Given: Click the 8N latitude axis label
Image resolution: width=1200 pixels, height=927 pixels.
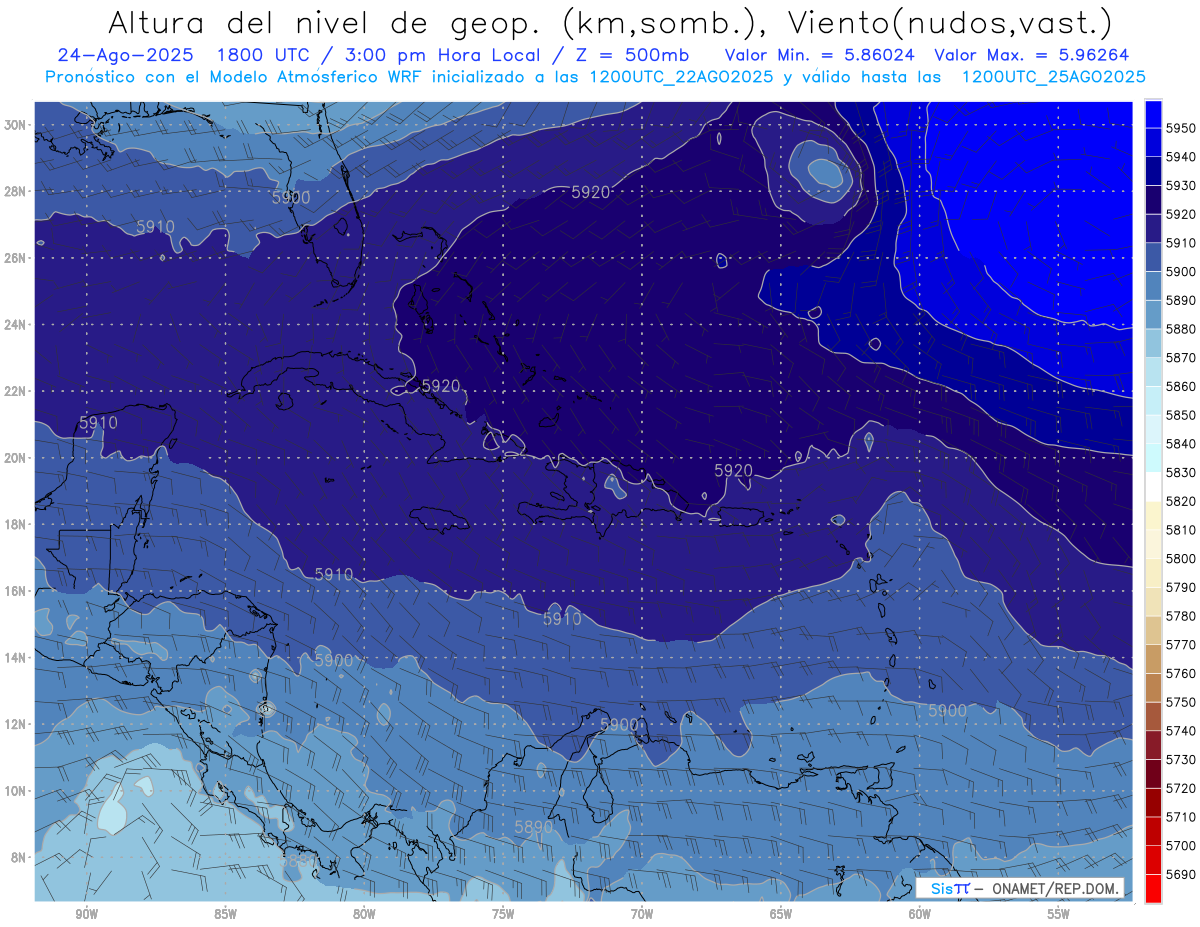Looking at the screenshot, I should pos(18,858).
